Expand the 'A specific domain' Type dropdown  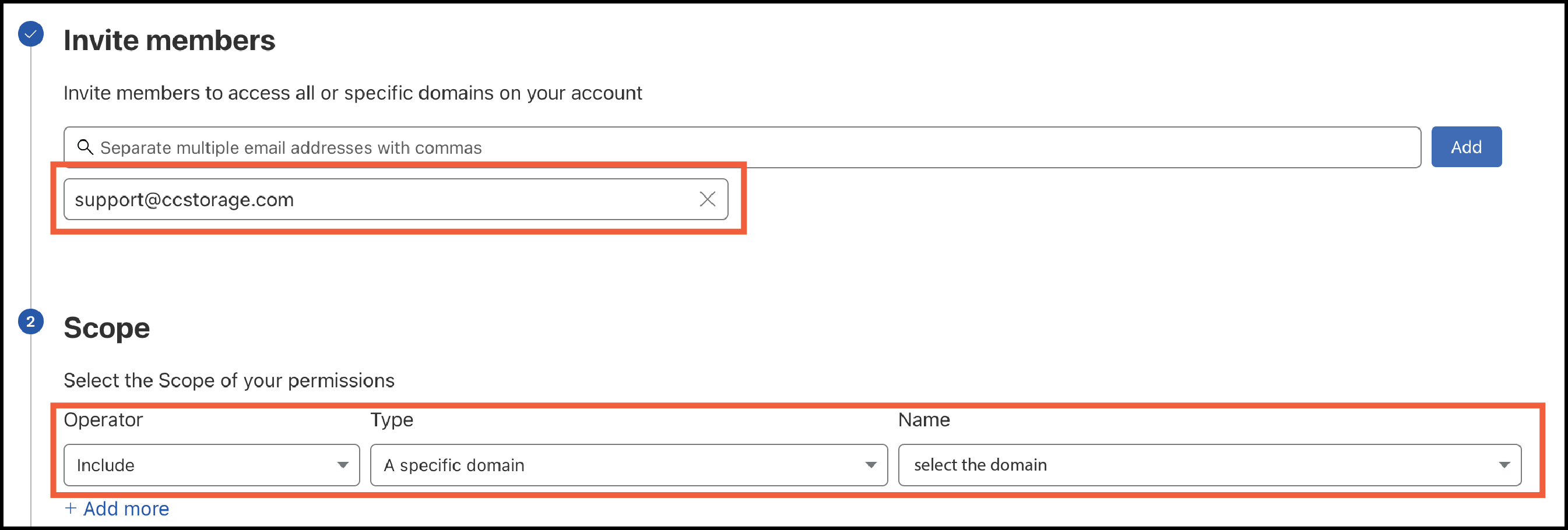[628, 465]
